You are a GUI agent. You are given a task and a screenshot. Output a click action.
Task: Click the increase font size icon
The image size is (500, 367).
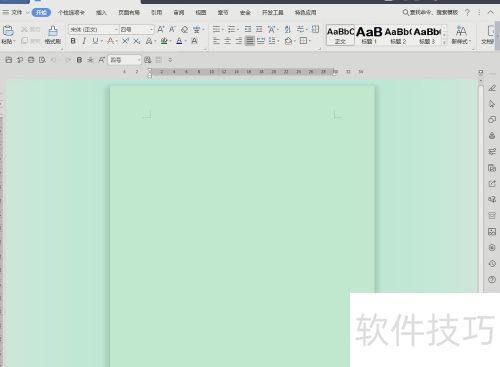pyautogui.click(x=161, y=29)
